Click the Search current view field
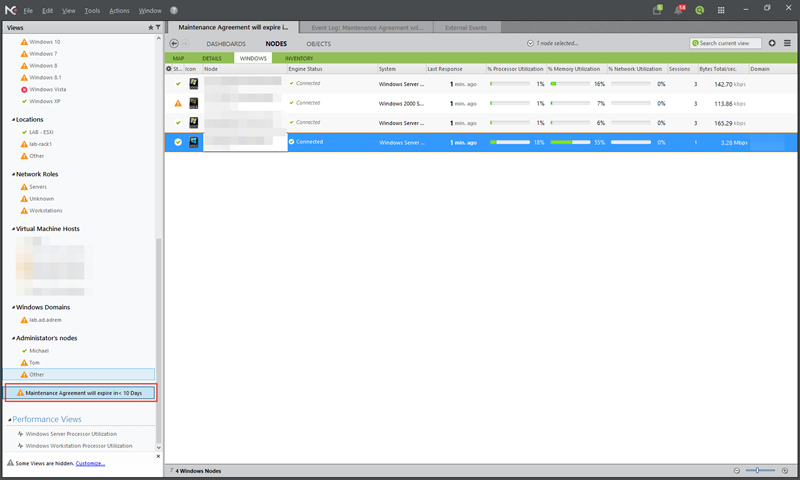The width and height of the screenshot is (800, 480). (726, 43)
